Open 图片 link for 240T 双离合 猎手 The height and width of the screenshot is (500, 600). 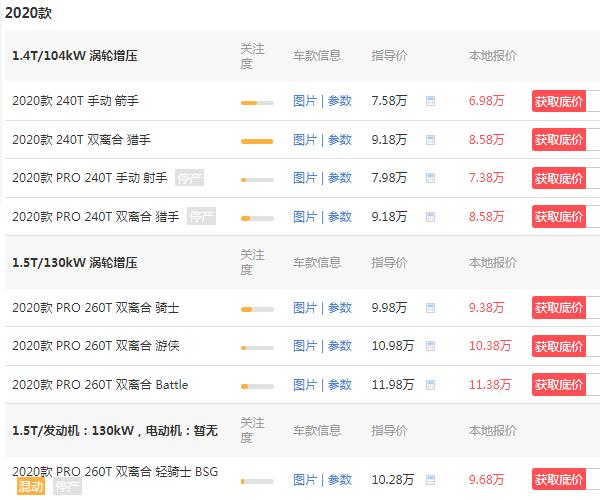tap(305, 140)
